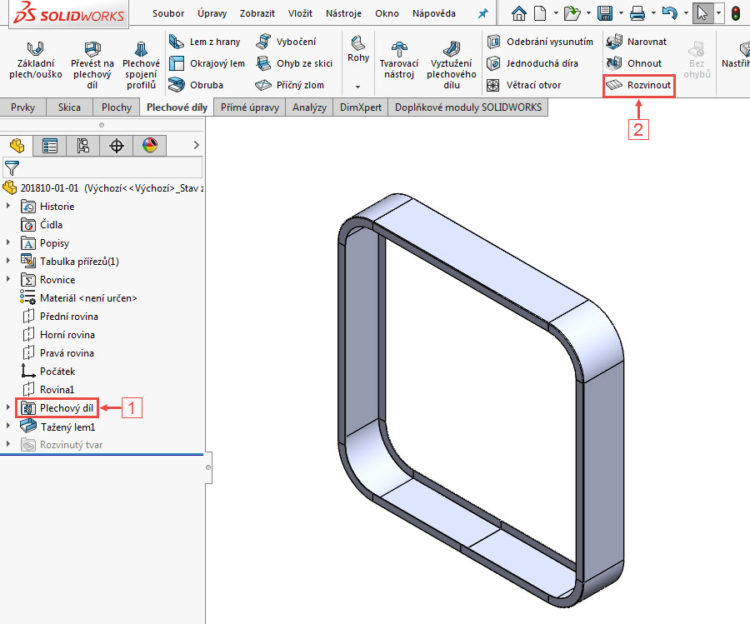Switch to Přímé úpravy tab
This screenshot has height=624, width=750.
coord(250,108)
